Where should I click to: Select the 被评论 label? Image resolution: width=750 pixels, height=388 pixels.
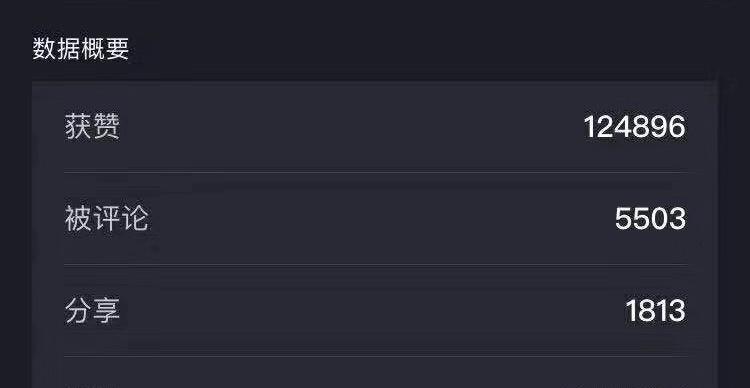pos(106,219)
